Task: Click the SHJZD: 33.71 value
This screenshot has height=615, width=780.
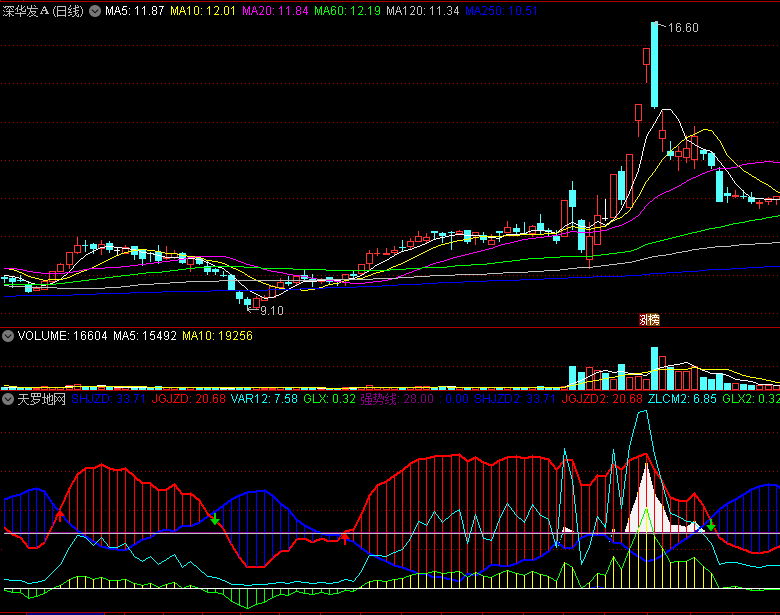Action: [x=108, y=399]
